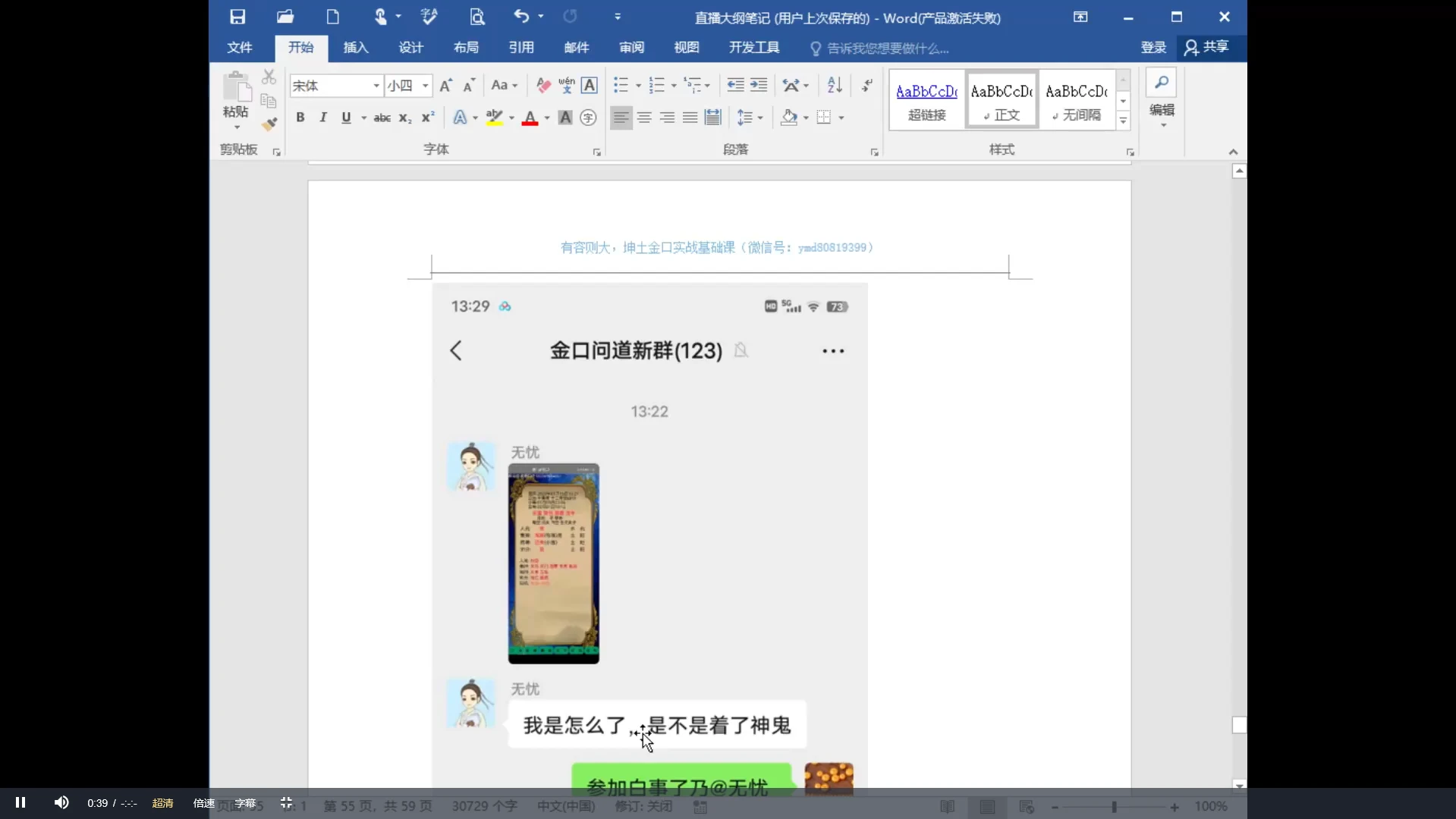This screenshot has width=1456, height=819.
Task: Click the Sort A-Z icon
Action: click(835, 85)
